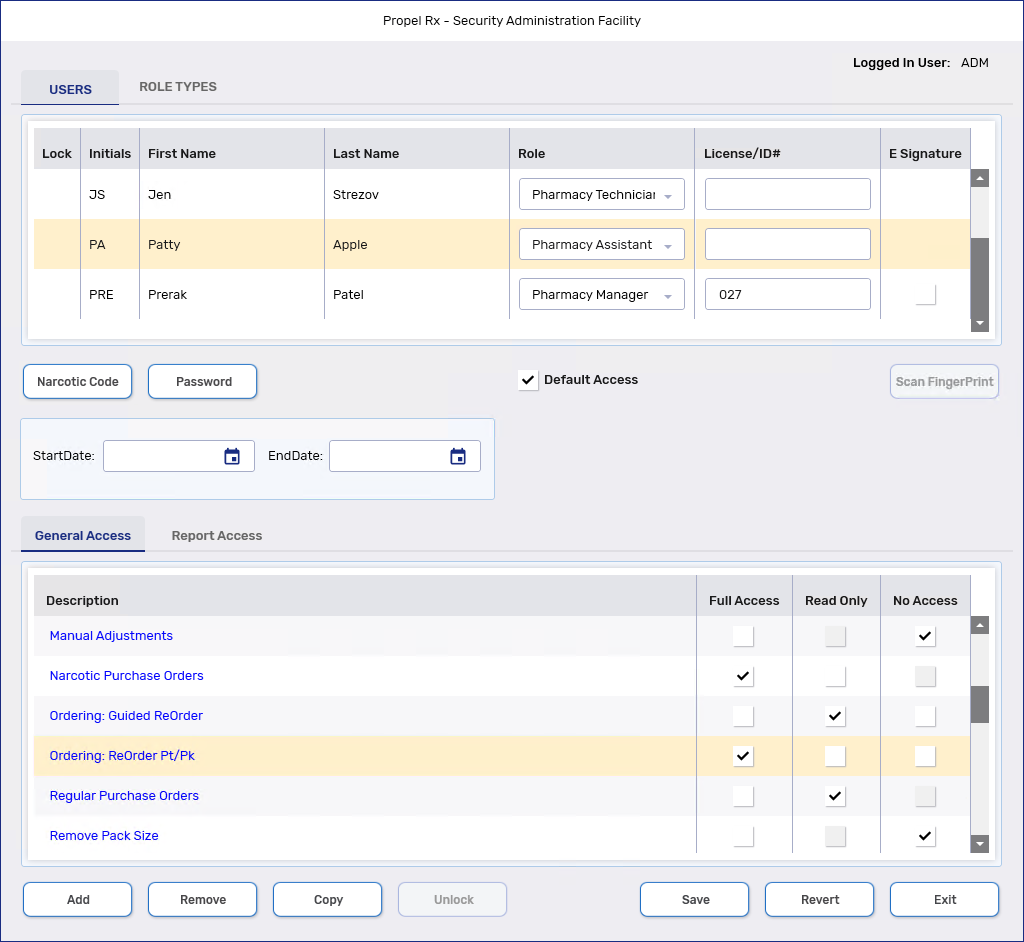Toggle the Default Access checkbox
The width and height of the screenshot is (1024, 942).
coord(529,381)
